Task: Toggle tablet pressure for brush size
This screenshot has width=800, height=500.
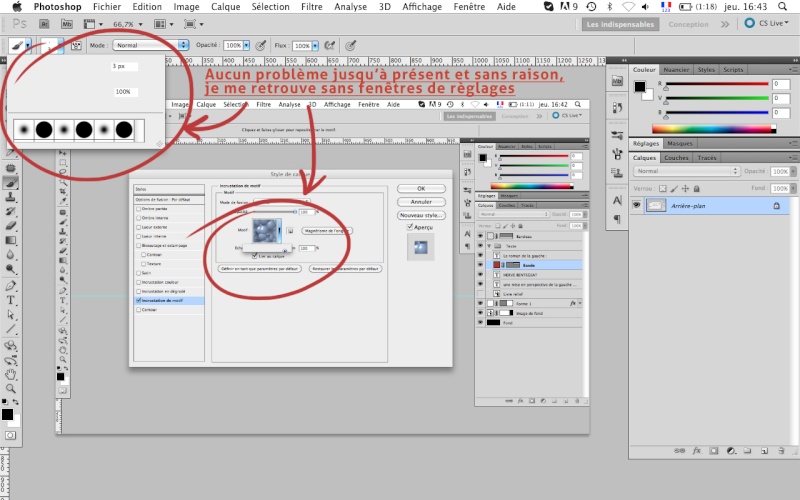Action: tap(350, 45)
